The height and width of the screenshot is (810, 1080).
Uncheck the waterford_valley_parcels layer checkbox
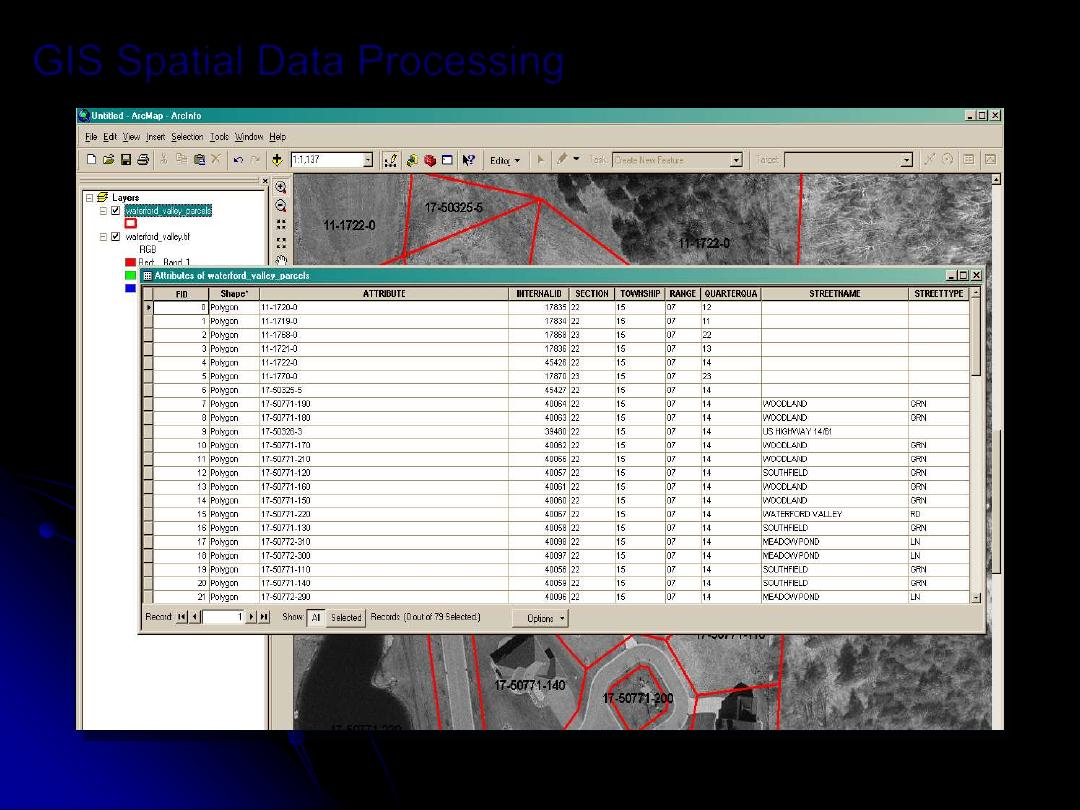[x=116, y=211]
